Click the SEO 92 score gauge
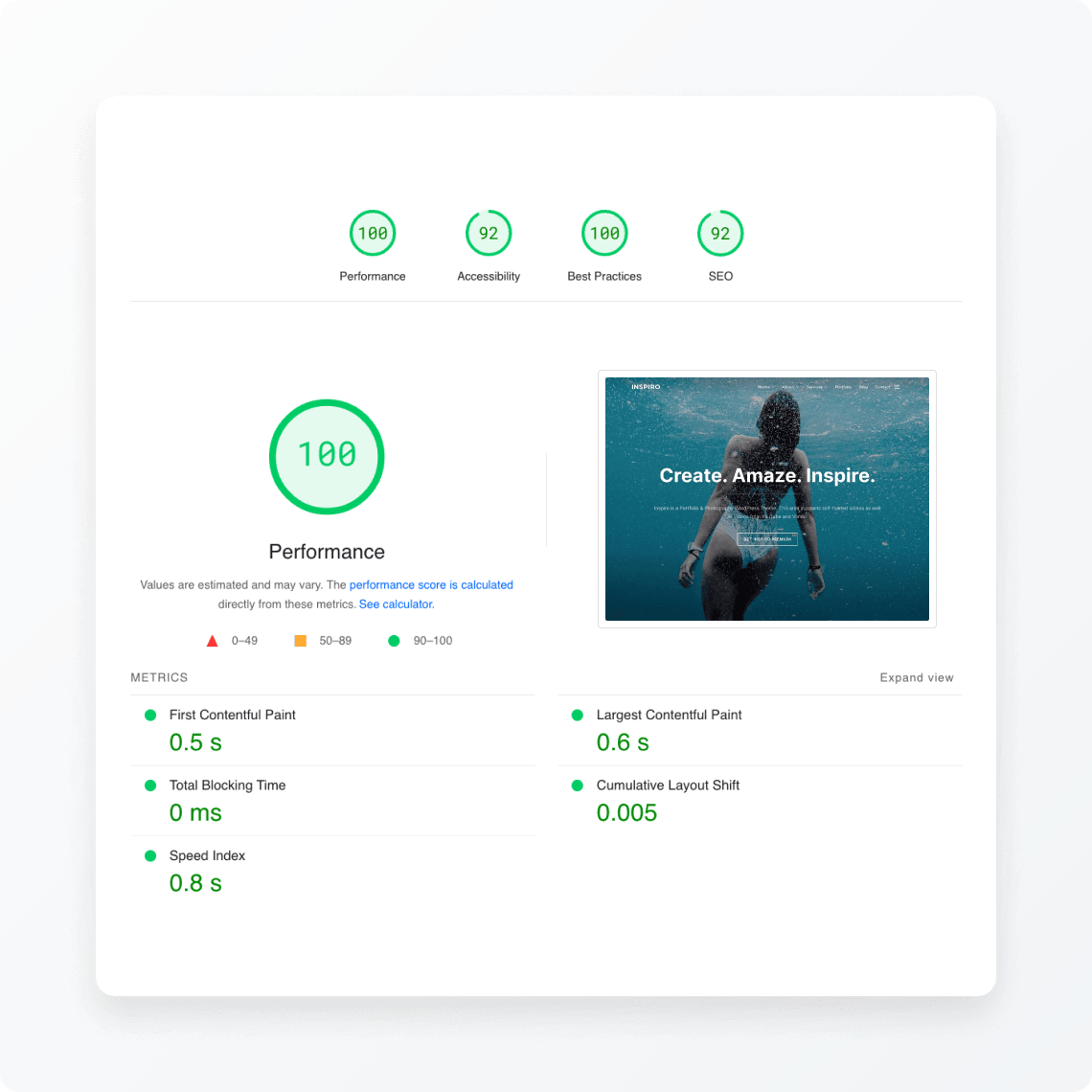Viewport: 1092px width, 1092px height. click(x=720, y=234)
